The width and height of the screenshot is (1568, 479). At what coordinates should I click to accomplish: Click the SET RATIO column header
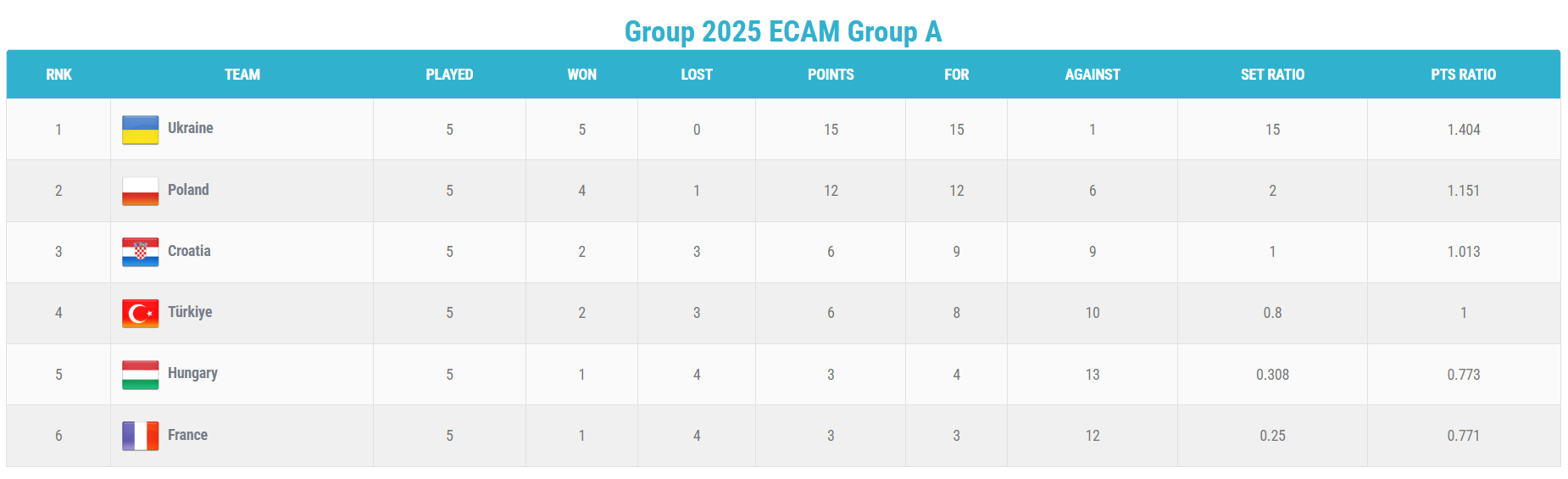(1271, 75)
